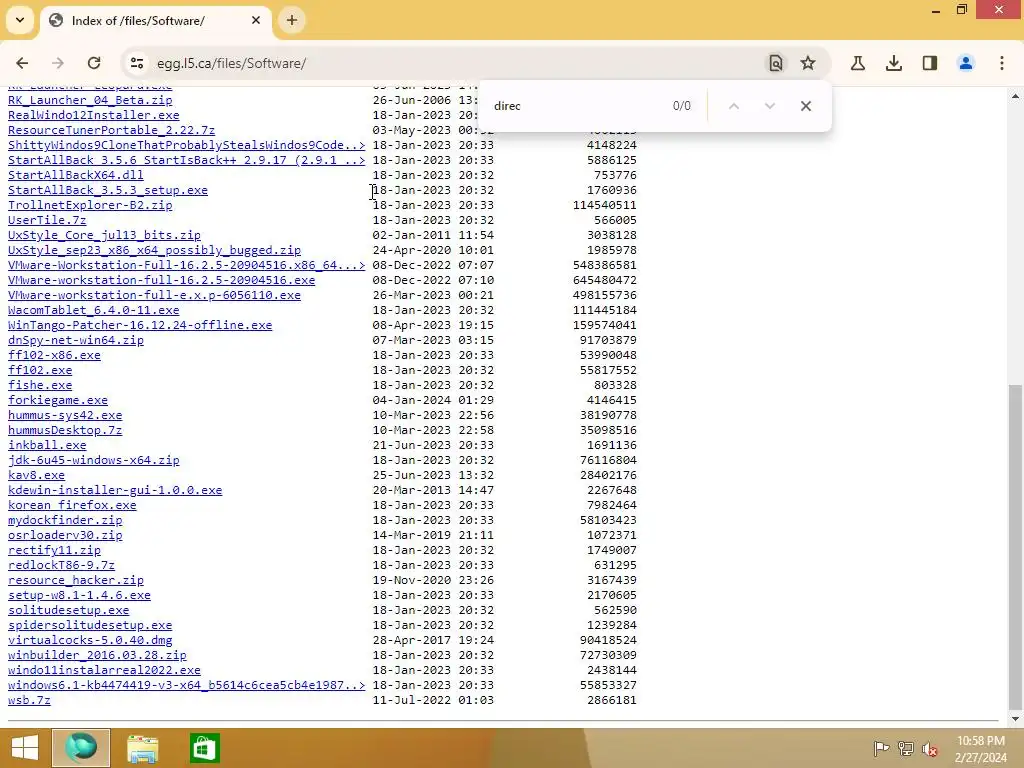Download forkiegame.exe

click(x=57, y=400)
